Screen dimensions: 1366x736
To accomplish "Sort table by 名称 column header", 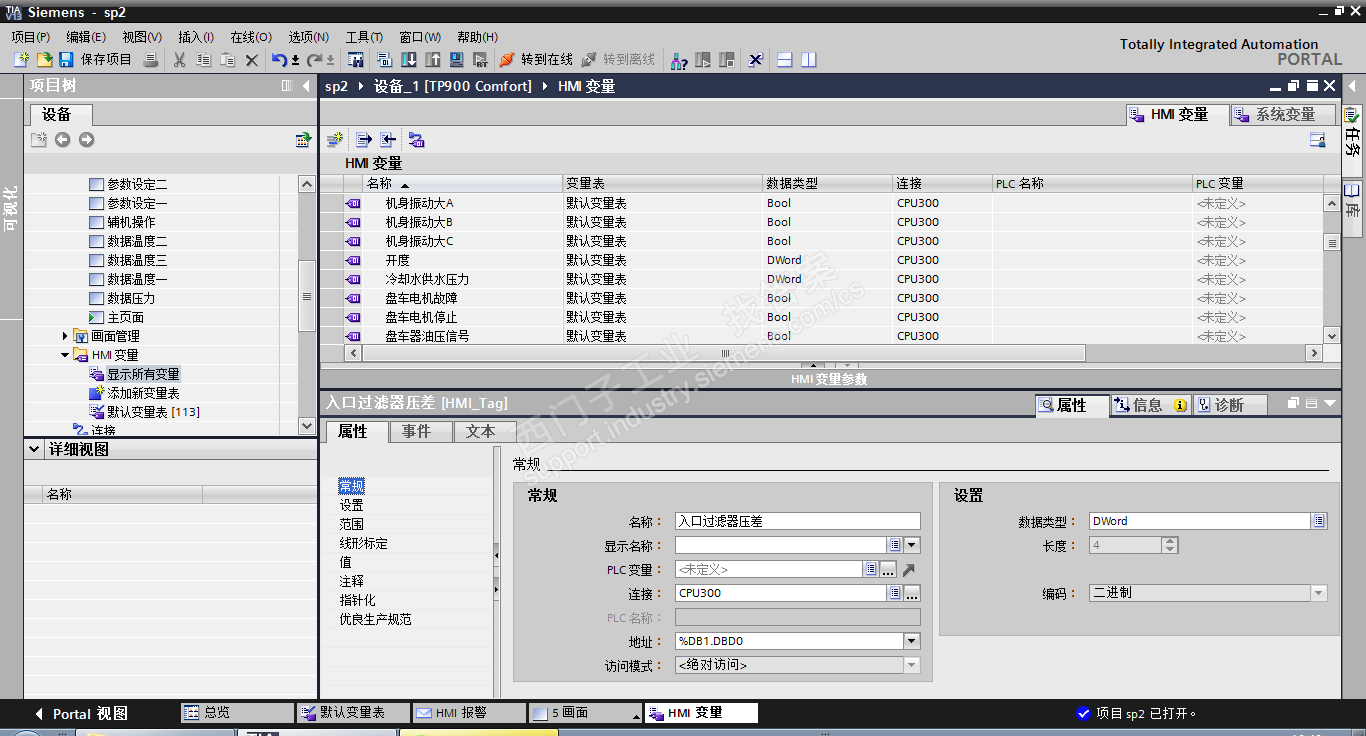I will pos(463,184).
